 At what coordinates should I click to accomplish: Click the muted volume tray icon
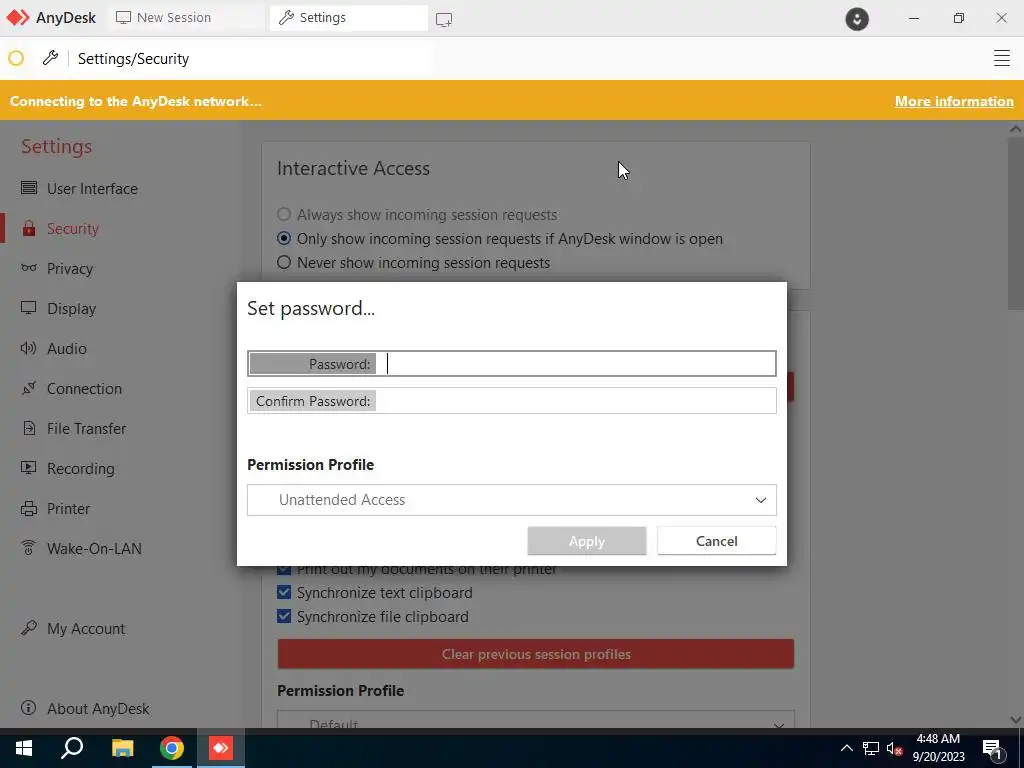point(894,748)
